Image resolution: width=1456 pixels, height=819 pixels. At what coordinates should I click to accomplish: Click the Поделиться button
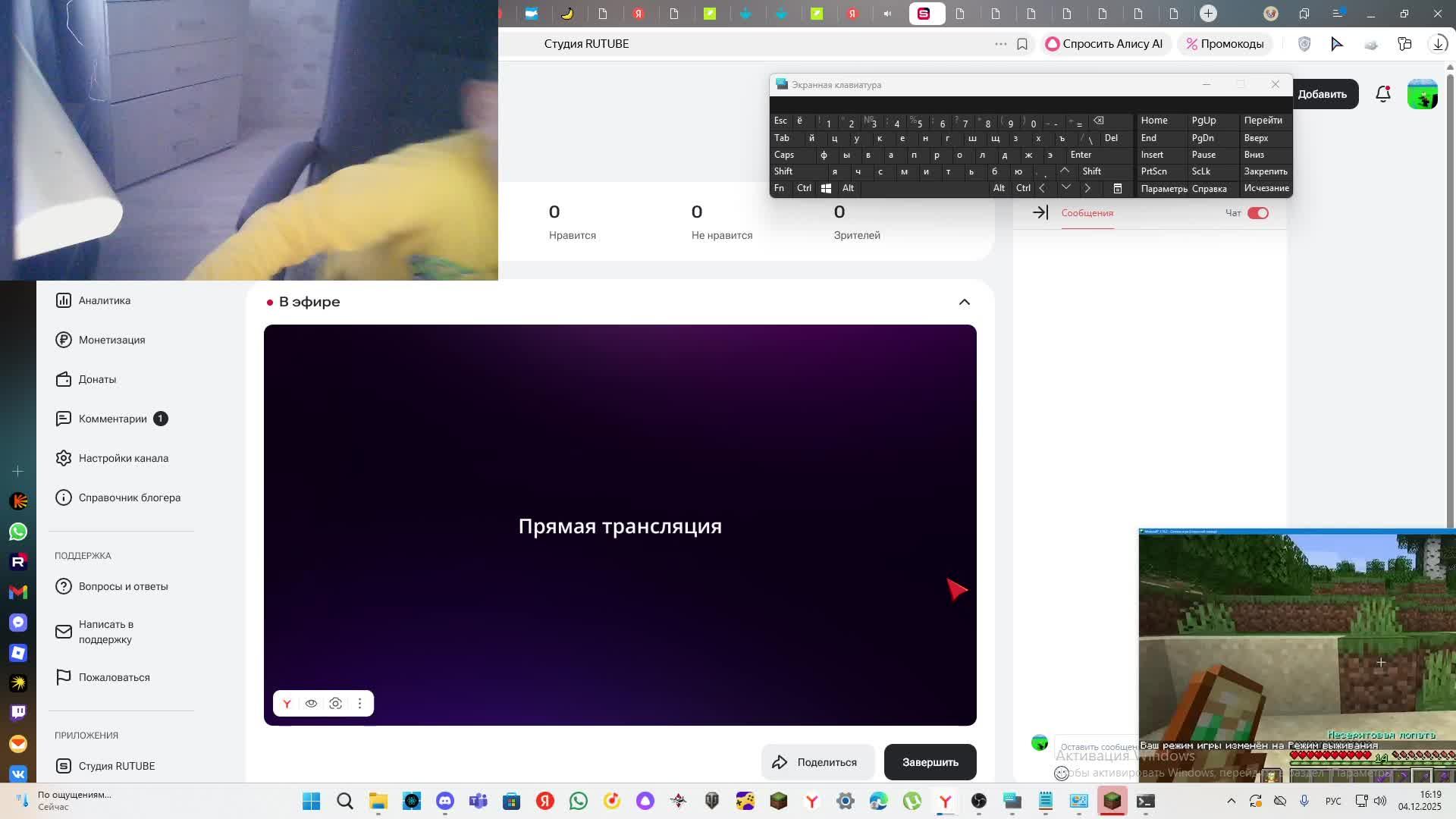point(817,762)
